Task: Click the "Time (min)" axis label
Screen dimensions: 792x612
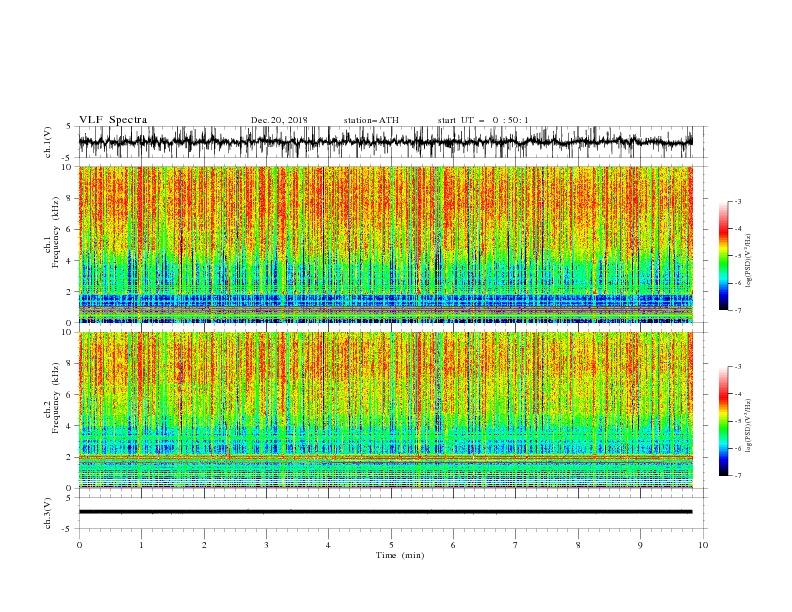Action: click(x=400, y=555)
